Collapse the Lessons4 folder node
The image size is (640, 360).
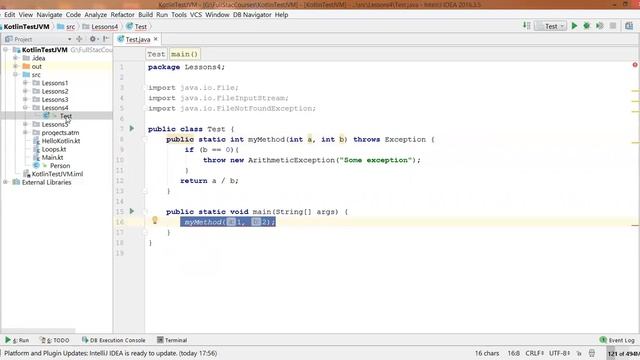[25, 108]
